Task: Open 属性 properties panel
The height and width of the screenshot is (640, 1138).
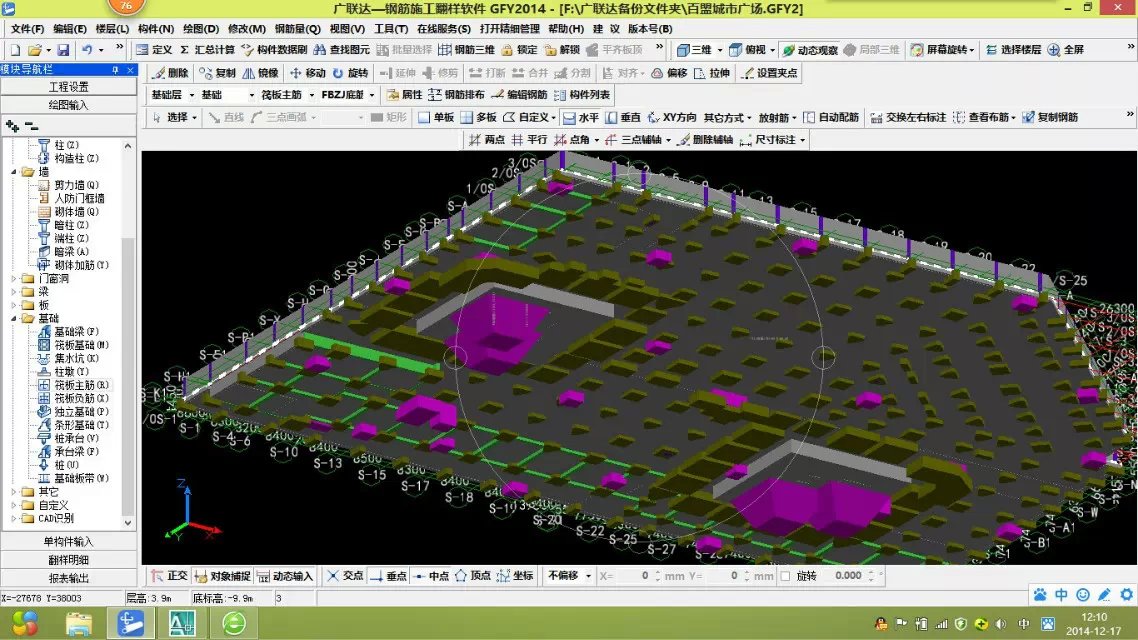Action: (404, 95)
